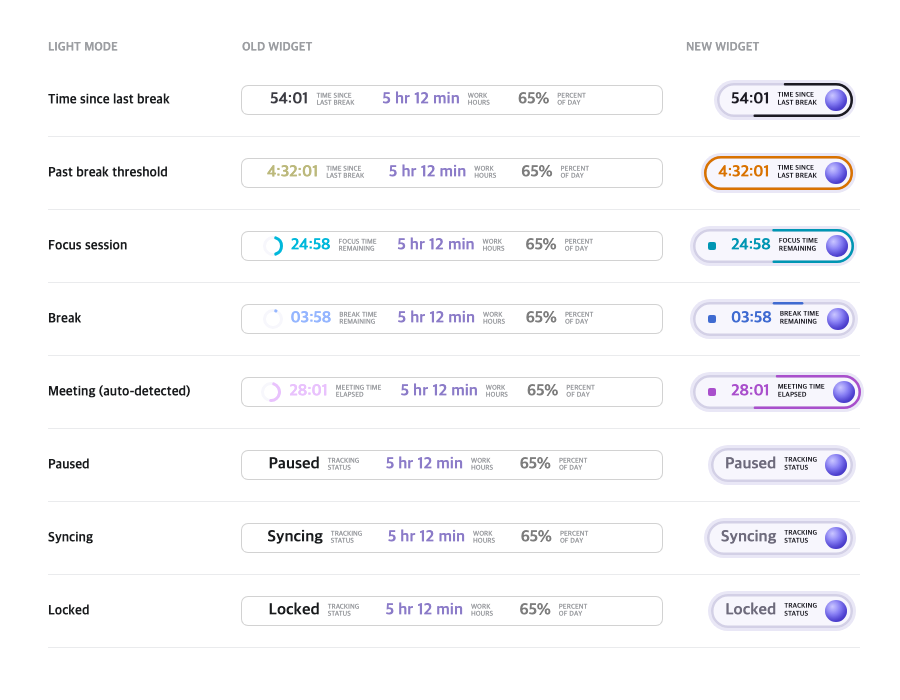Click the Syncing status in the new widget
The height and width of the screenshot is (700, 900).
[x=748, y=536]
